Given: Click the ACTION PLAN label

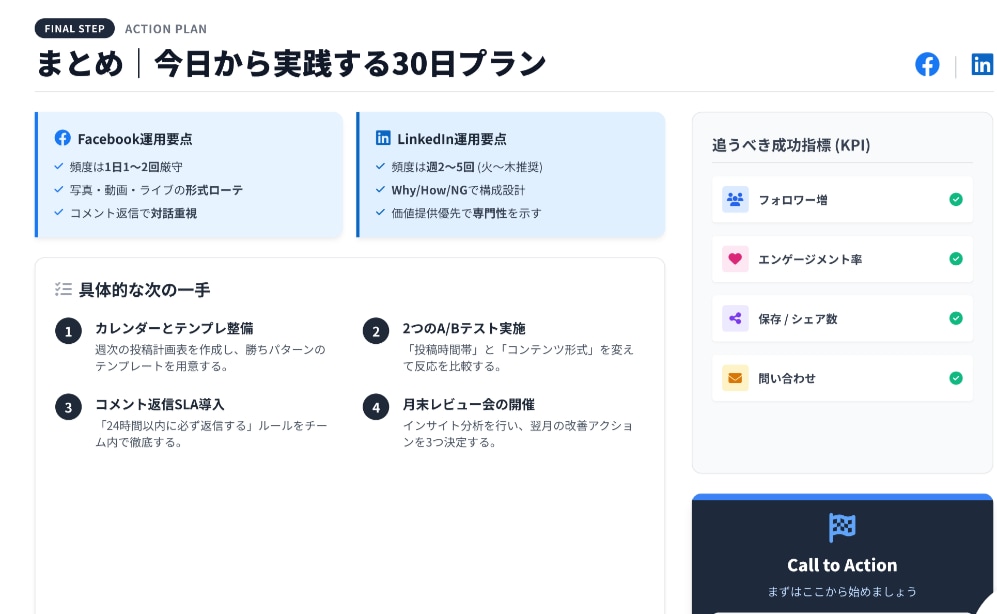Looking at the screenshot, I should click(166, 29).
